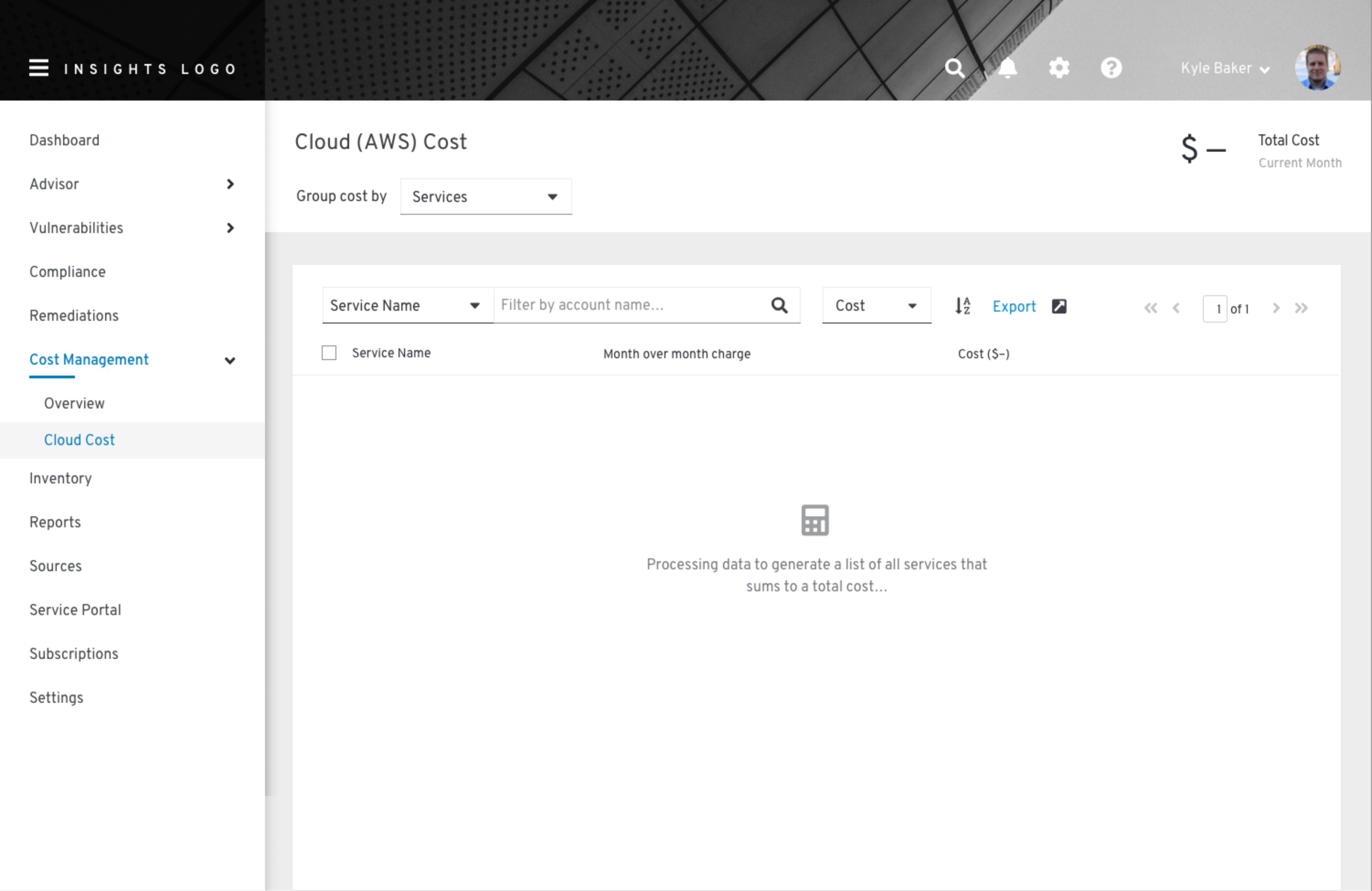Open the settings gear in header

click(x=1059, y=68)
